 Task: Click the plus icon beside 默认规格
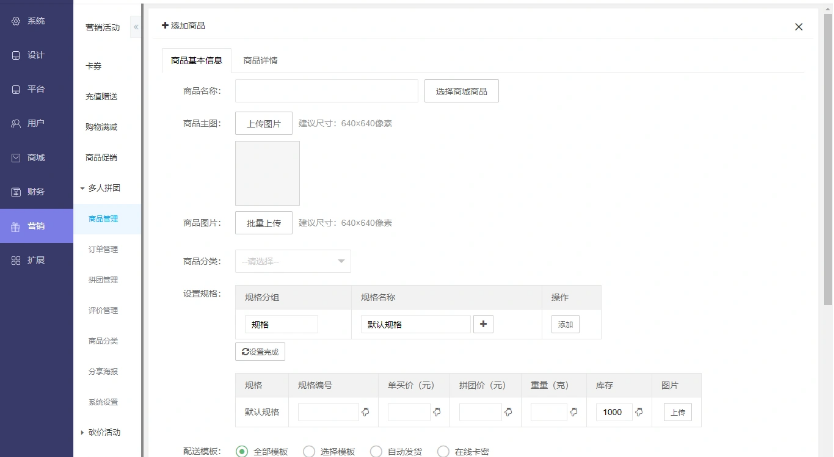(484, 324)
